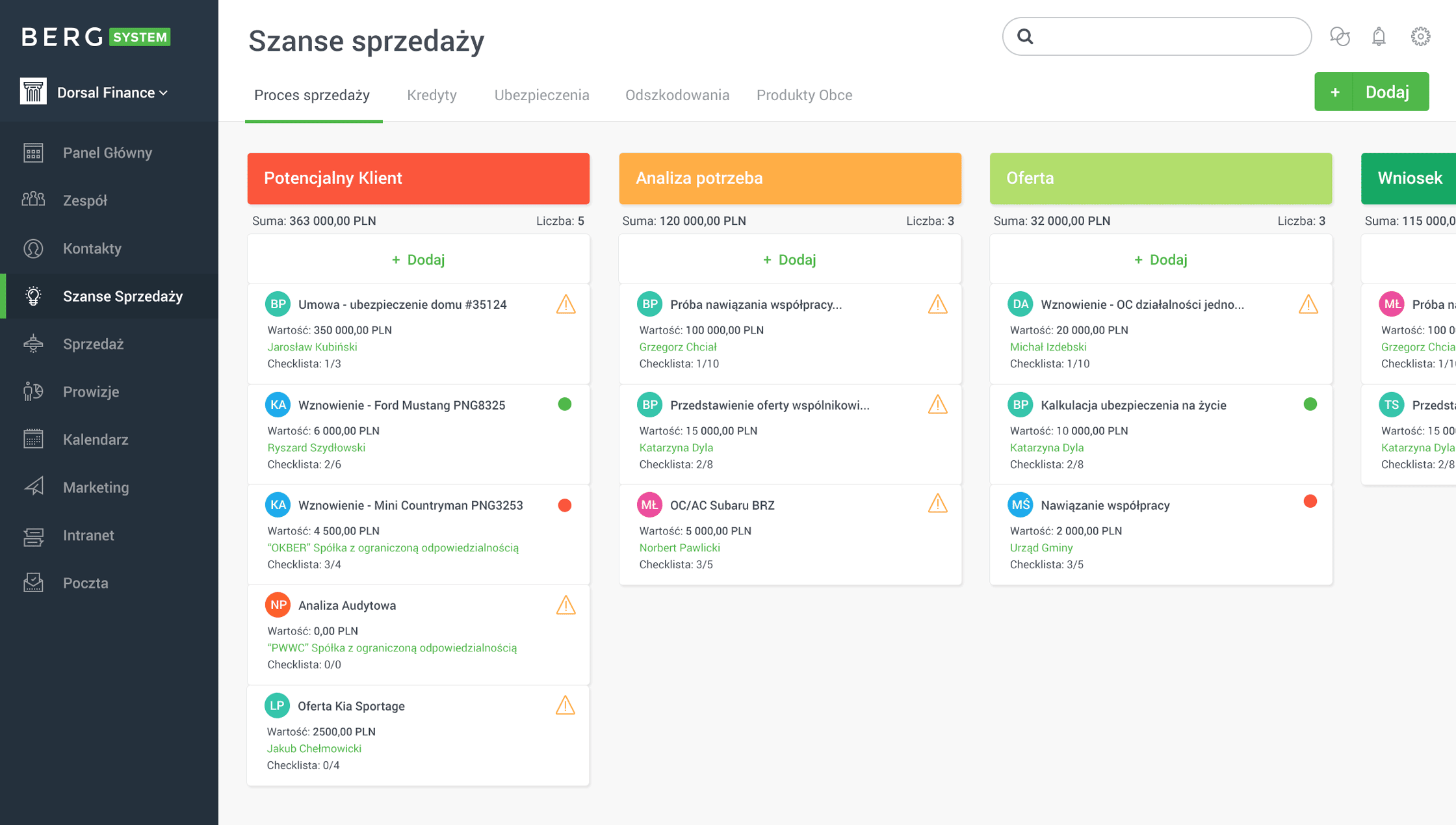
Task: Click the NP avatar on Analiza Audytowa
Action: tap(278, 605)
